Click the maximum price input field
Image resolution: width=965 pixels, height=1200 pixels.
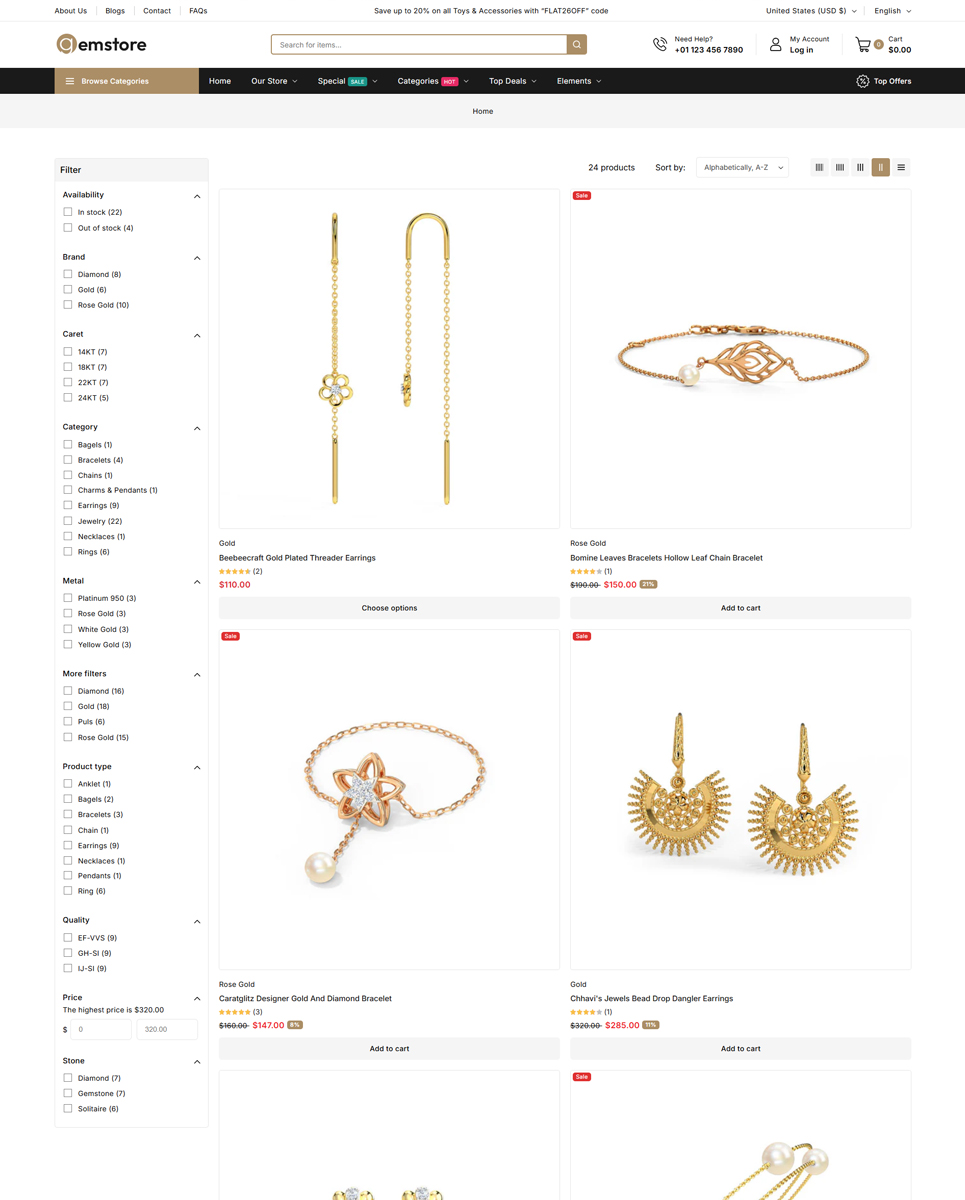pos(167,1029)
